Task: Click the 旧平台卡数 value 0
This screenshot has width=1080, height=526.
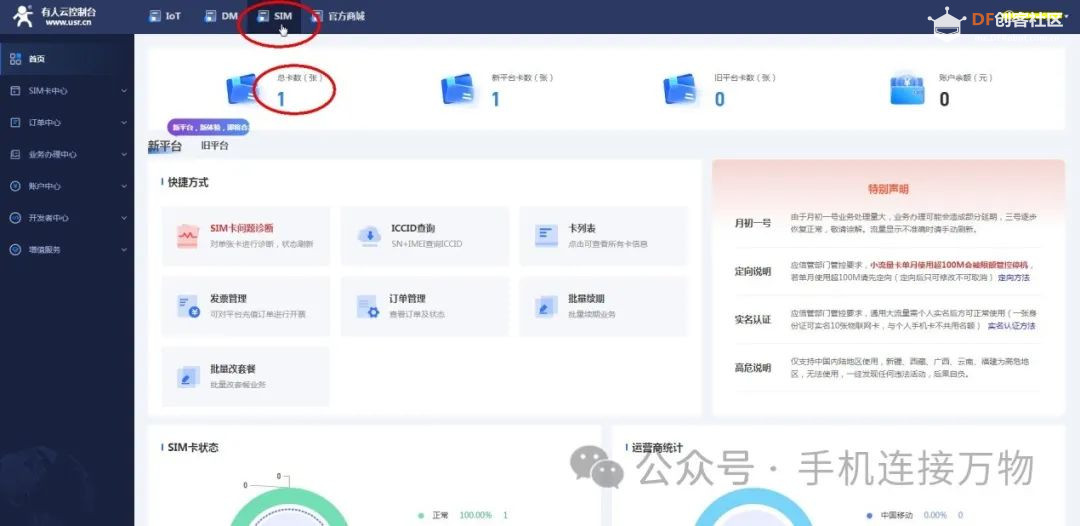Action: point(719,99)
